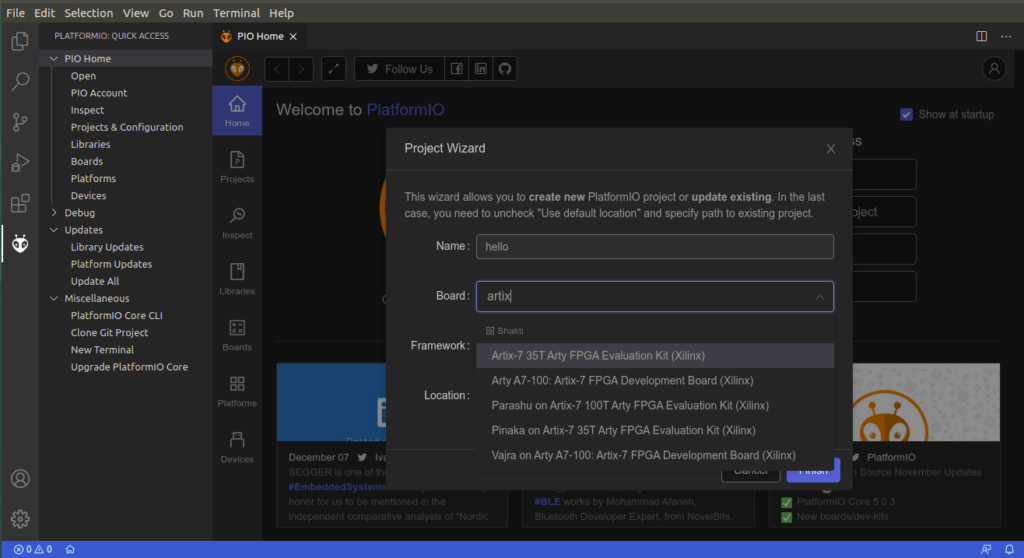Open PlatformIO Core CLI in quick access

(116, 316)
